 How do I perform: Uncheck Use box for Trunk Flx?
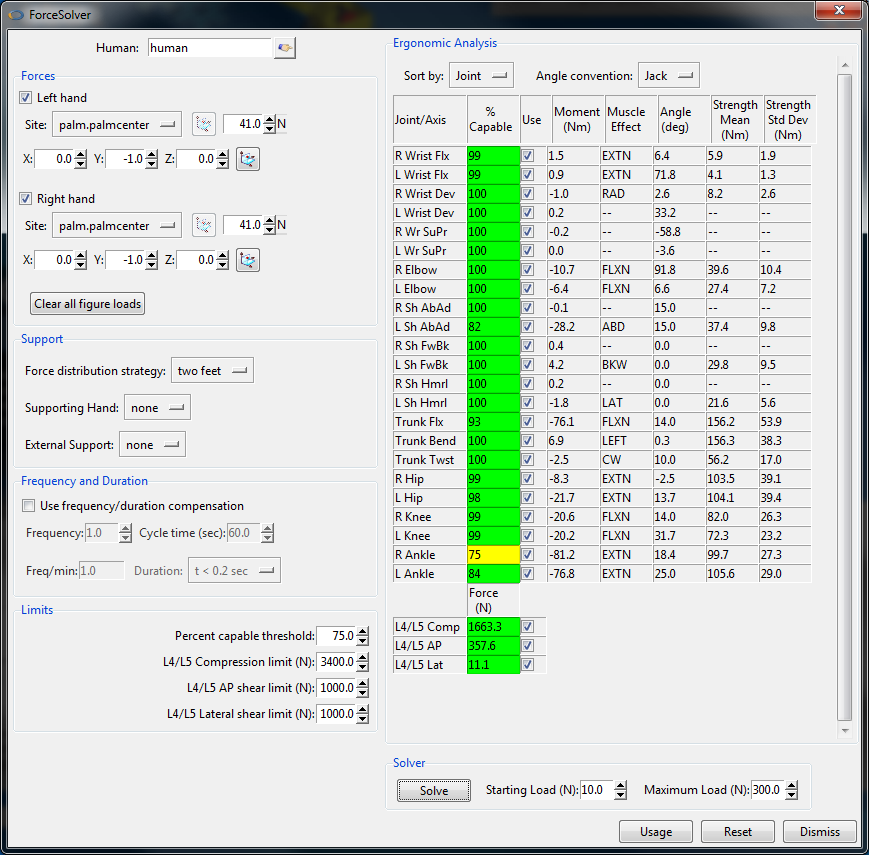click(x=528, y=422)
